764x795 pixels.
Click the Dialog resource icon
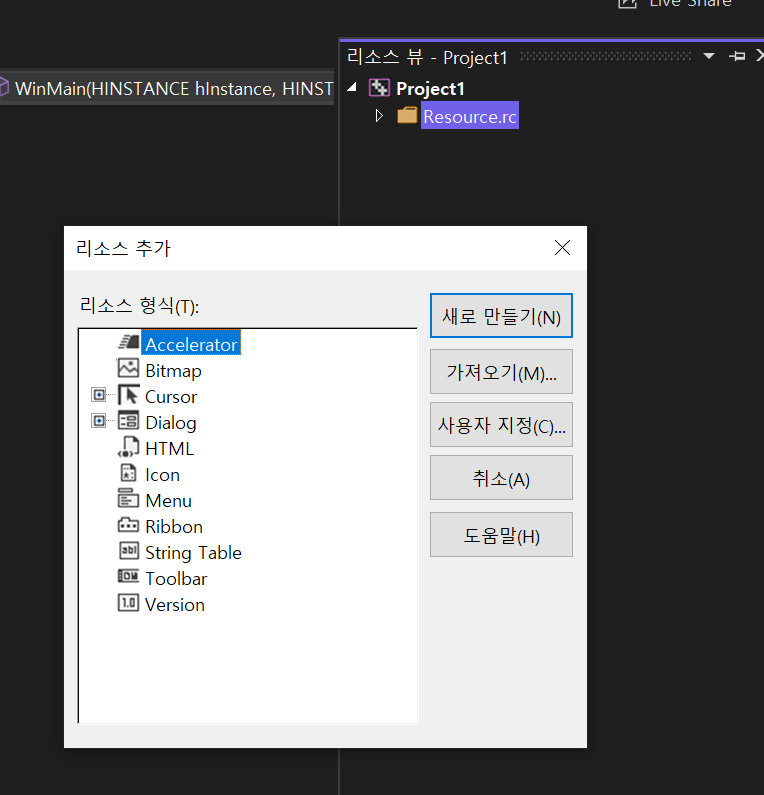tap(128, 421)
